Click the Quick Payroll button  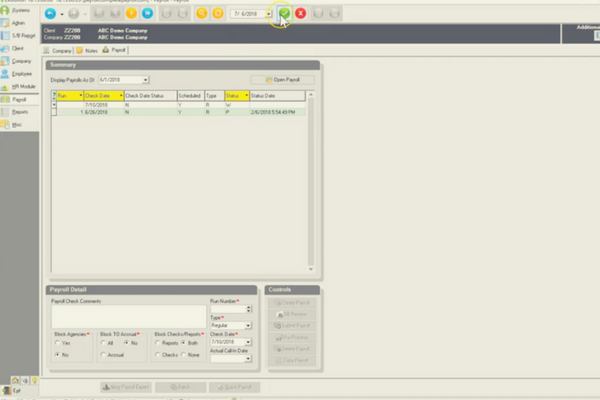(235, 387)
